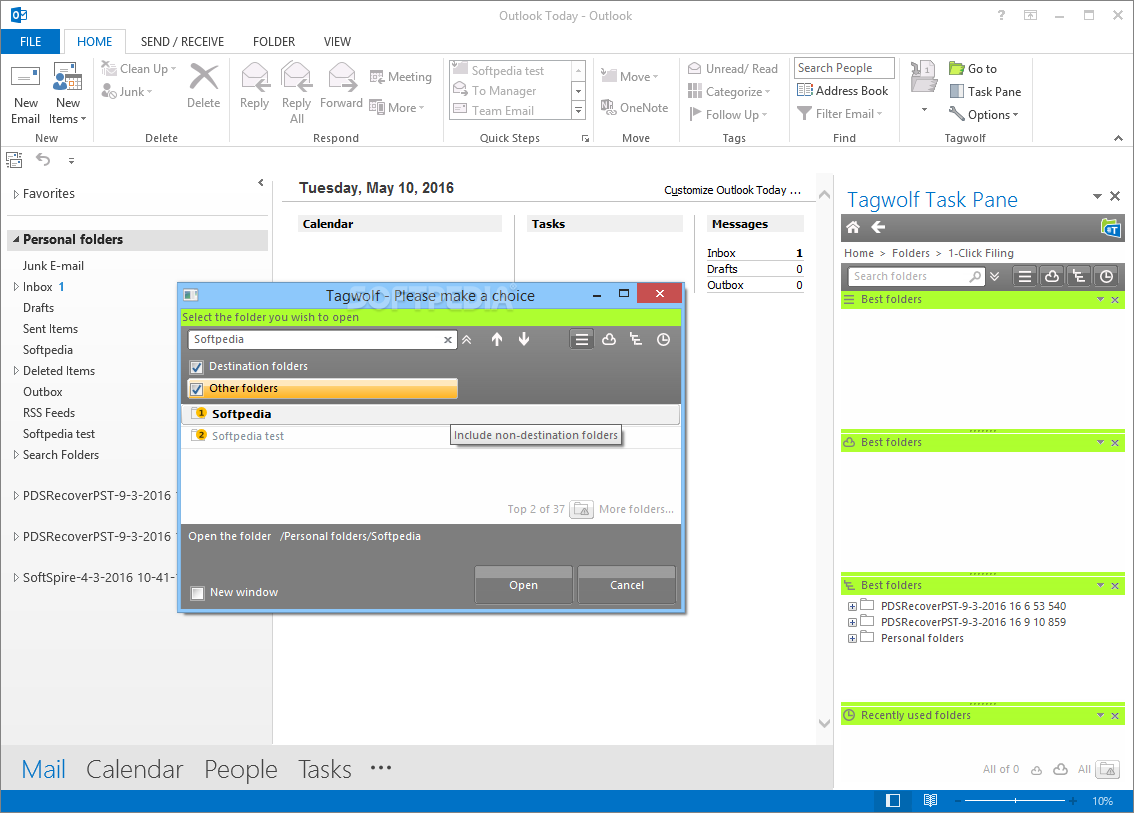Click the More folders... link
This screenshot has width=1134, height=813.
click(636, 509)
